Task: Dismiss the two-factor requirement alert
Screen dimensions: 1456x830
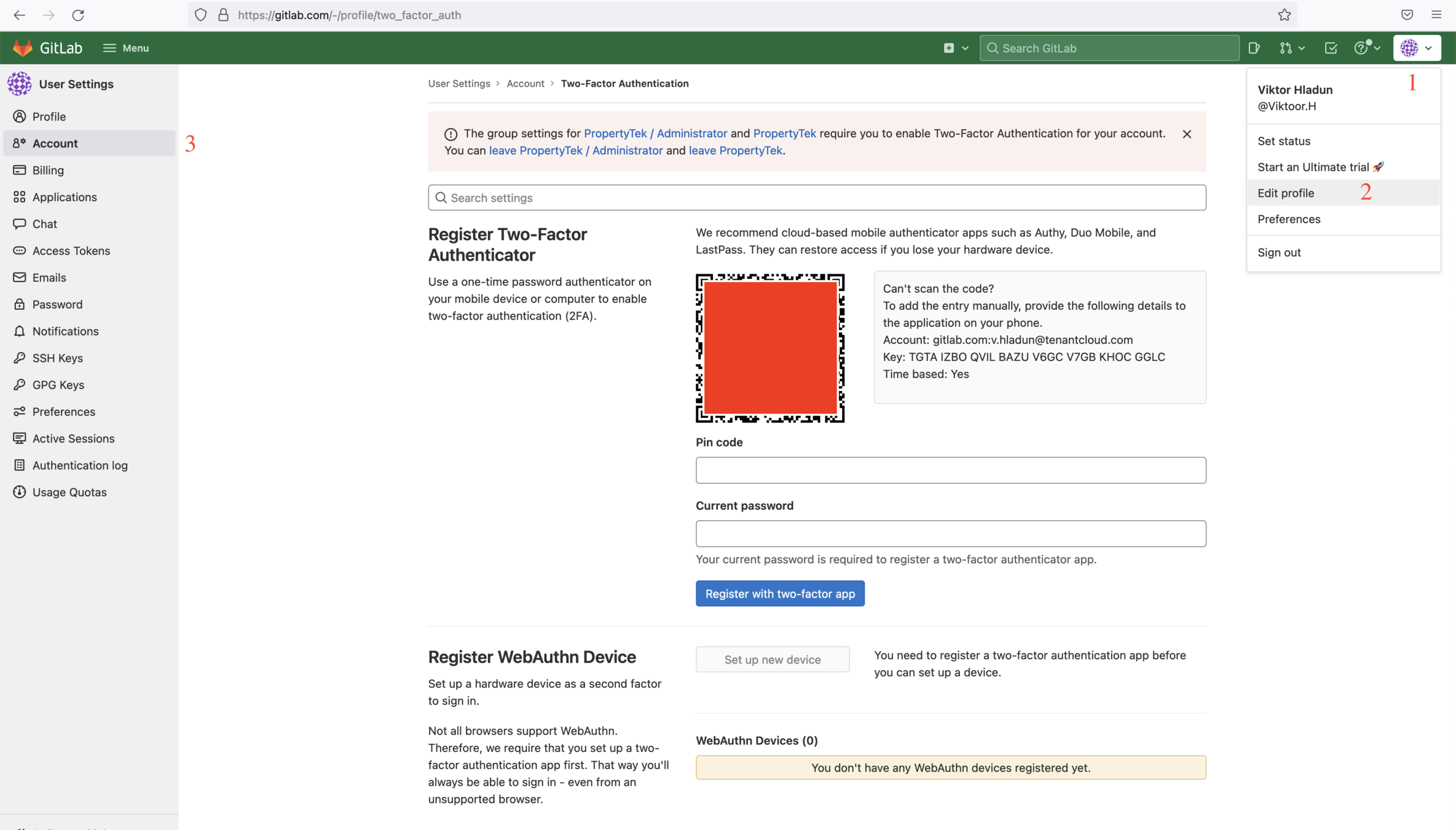Action: click(1187, 134)
